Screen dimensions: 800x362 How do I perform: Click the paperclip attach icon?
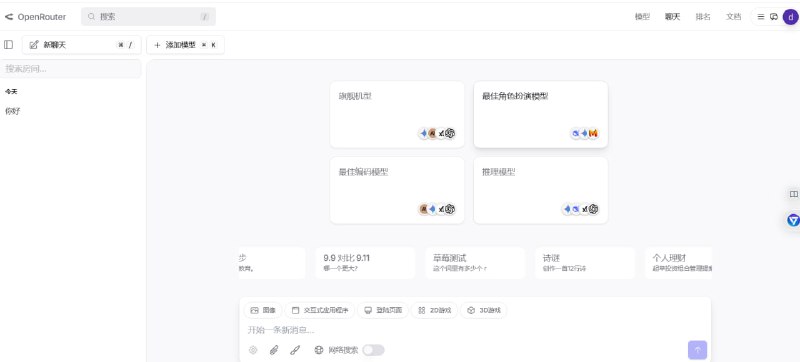(x=274, y=350)
